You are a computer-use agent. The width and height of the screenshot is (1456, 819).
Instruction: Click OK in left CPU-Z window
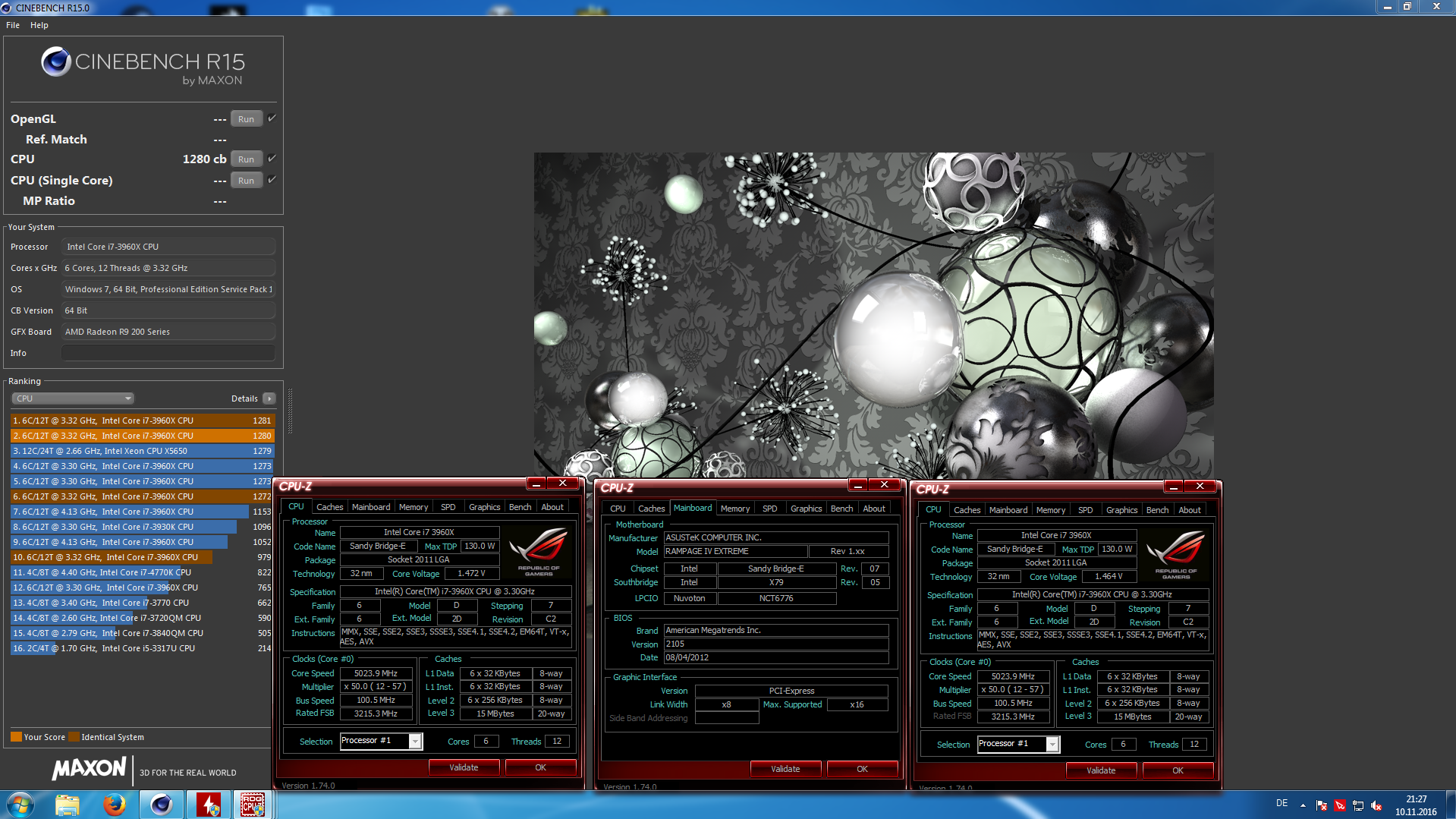click(540, 767)
